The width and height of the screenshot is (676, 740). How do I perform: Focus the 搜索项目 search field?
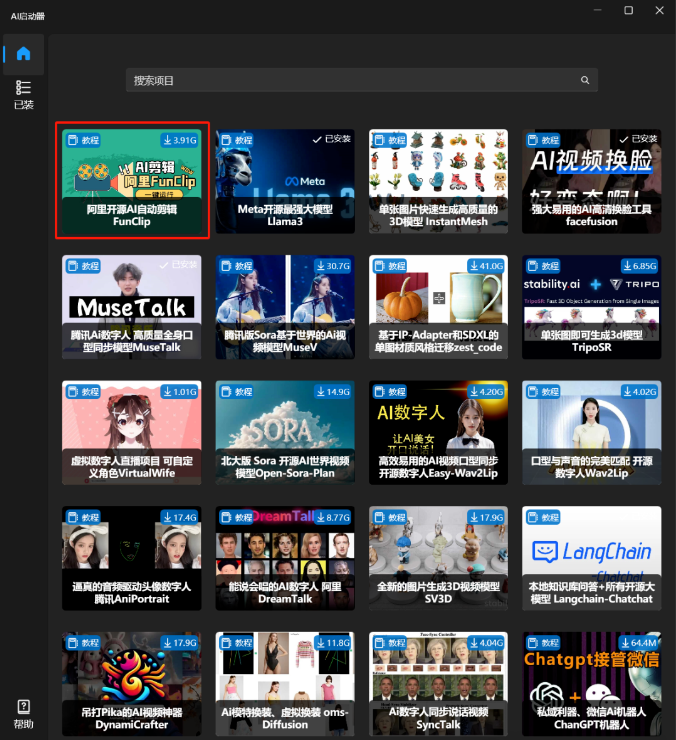(x=362, y=80)
